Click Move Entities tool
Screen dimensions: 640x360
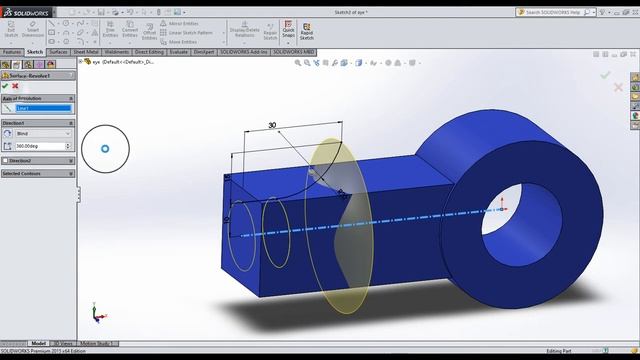tap(179, 42)
